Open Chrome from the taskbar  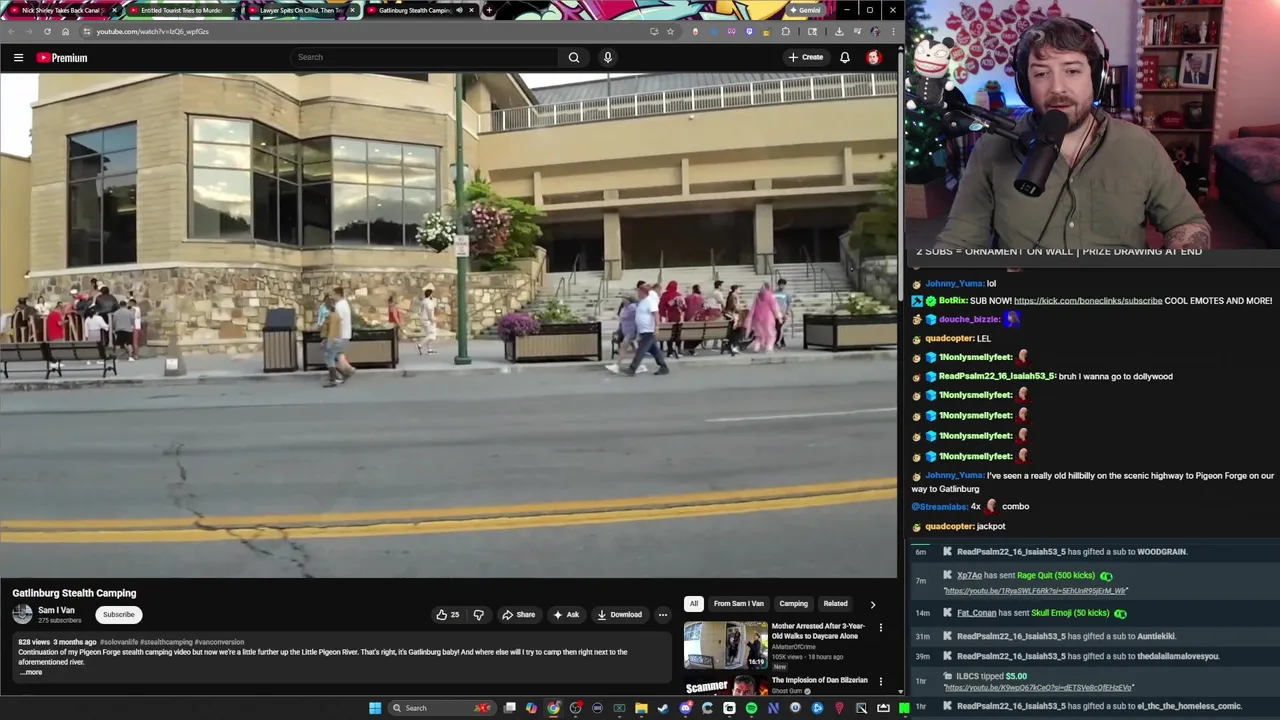click(553, 708)
